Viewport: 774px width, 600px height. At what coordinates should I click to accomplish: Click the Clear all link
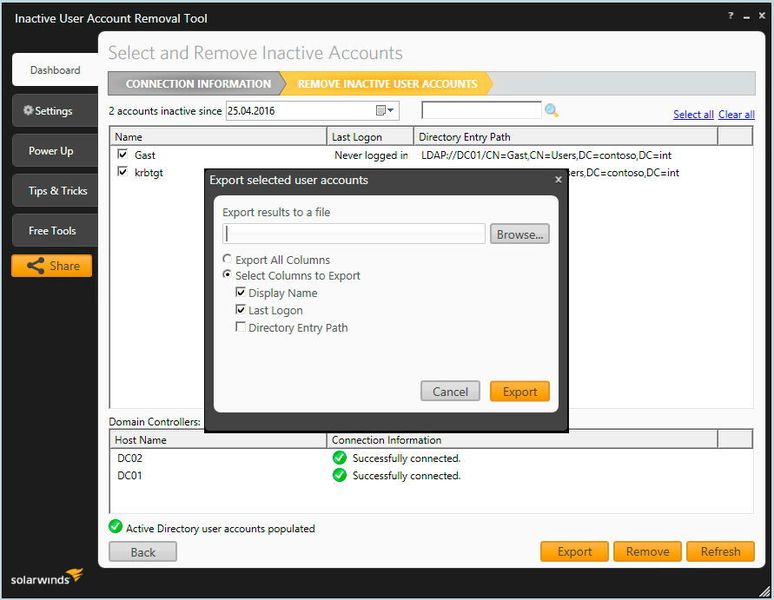point(736,114)
